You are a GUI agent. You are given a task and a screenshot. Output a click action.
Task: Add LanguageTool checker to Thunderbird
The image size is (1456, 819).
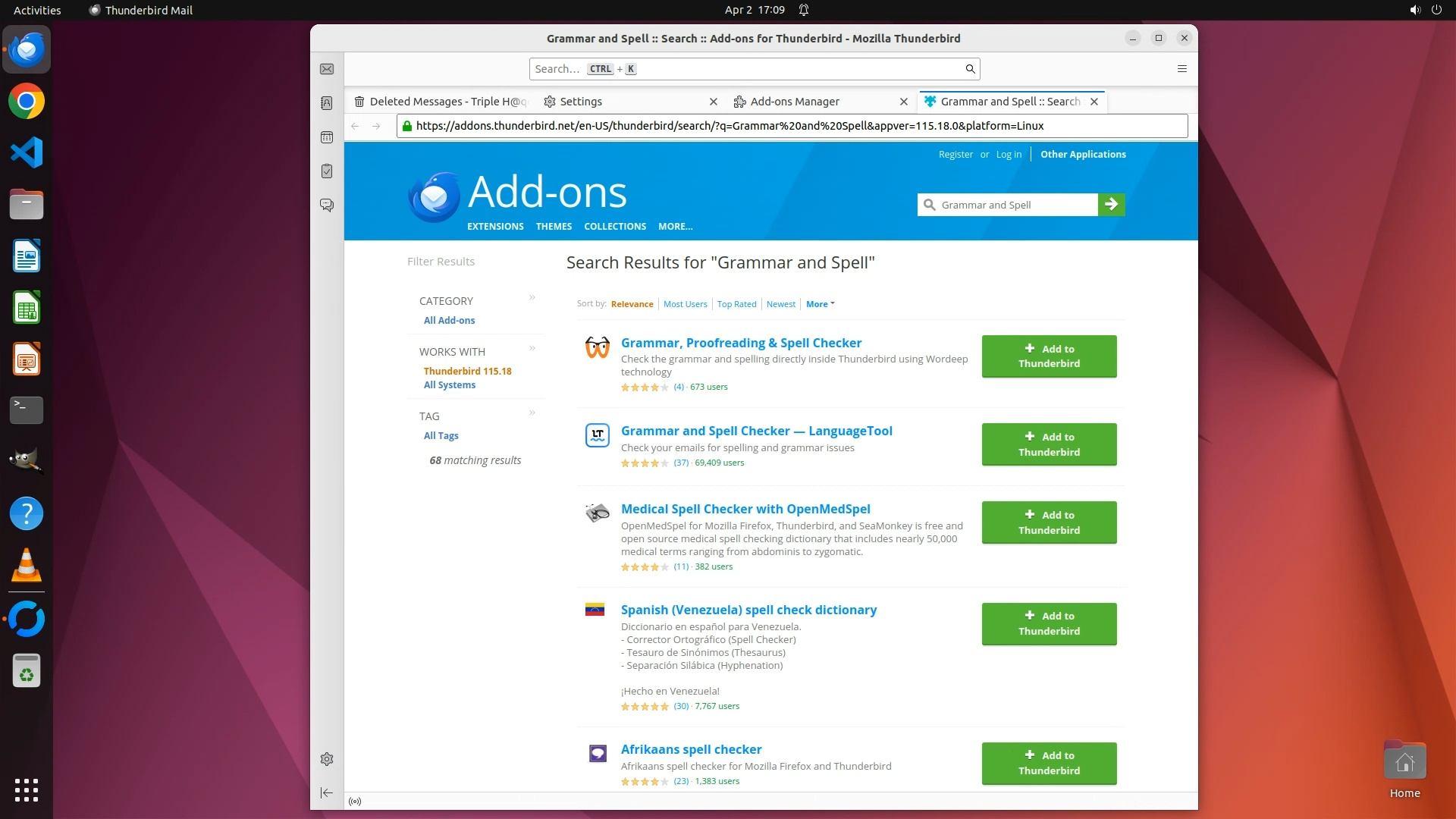1049,444
